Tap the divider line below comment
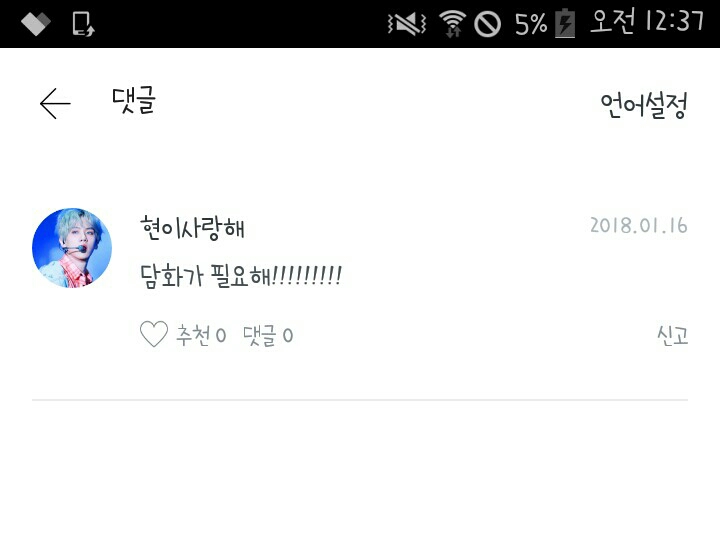The height and width of the screenshot is (540, 720). coord(360,400)
